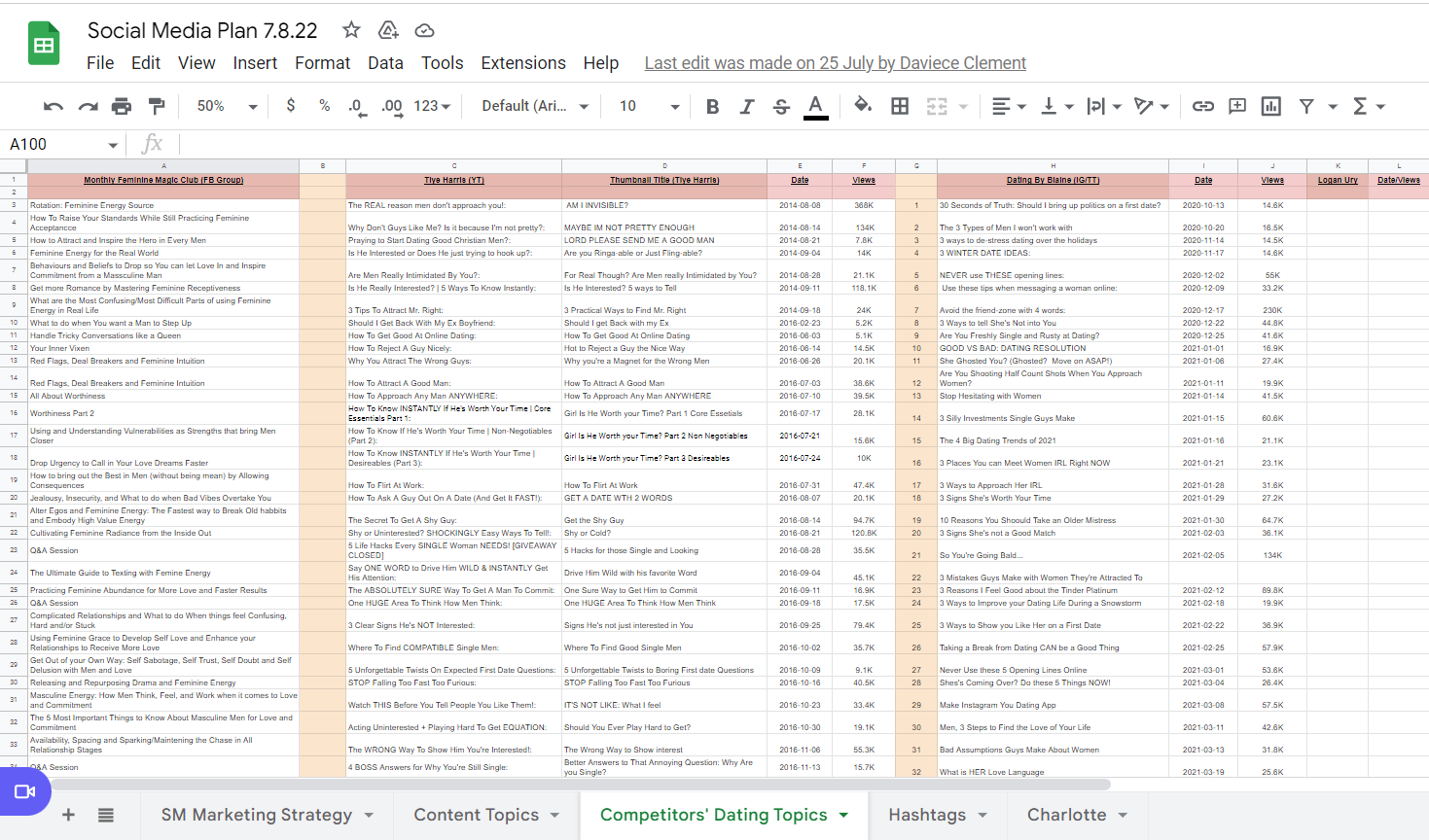
Task: Open the zoom 50% dropdown
Action: 228,106
